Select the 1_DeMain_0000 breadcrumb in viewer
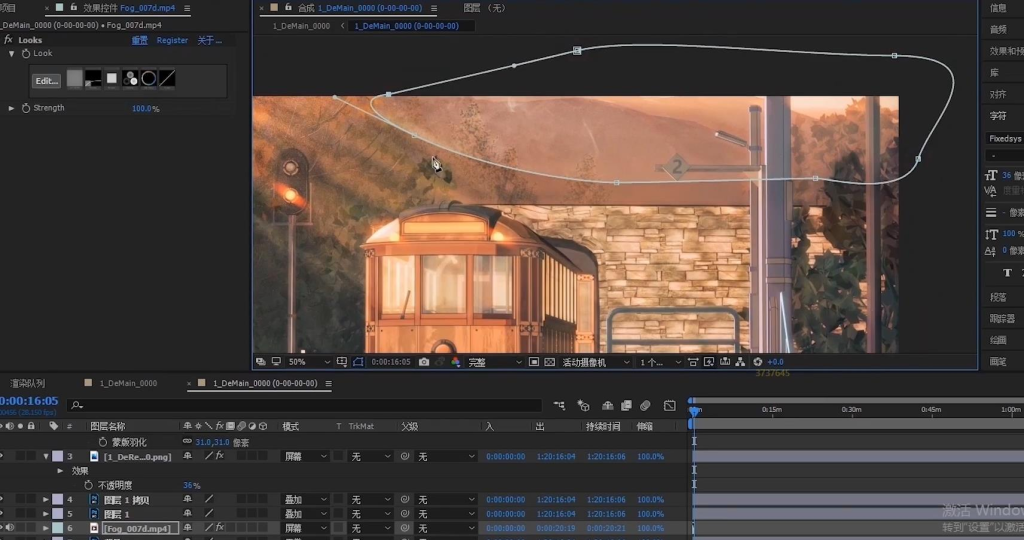The width and height of the screenshot is (1024, 540). tap(301, 26)
